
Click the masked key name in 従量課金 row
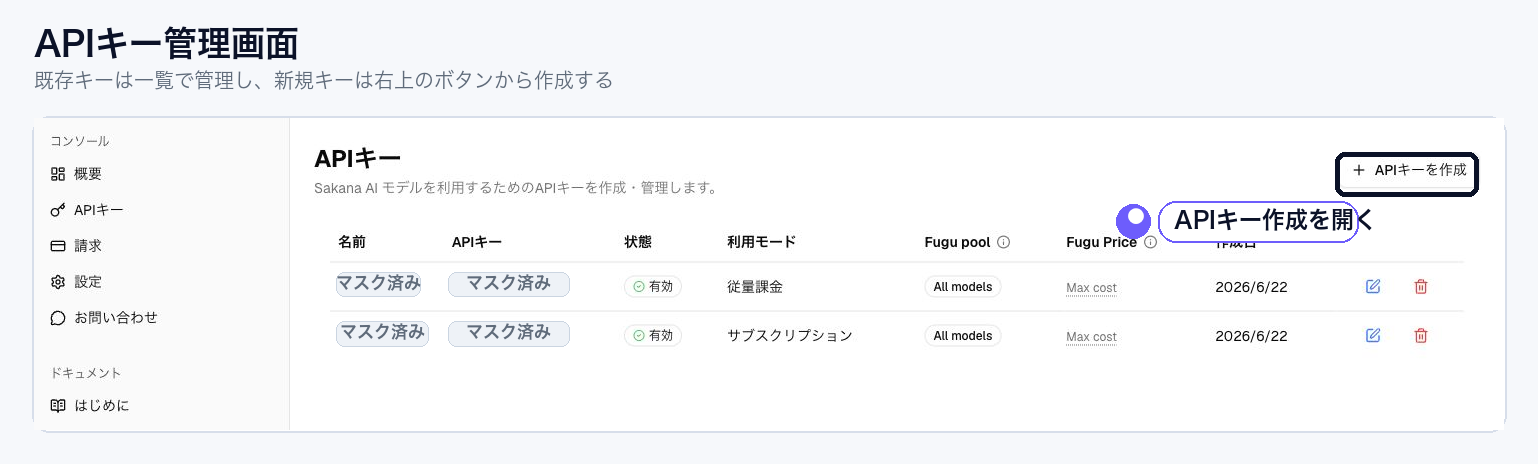pyautogui.click(x=379, y=284)
